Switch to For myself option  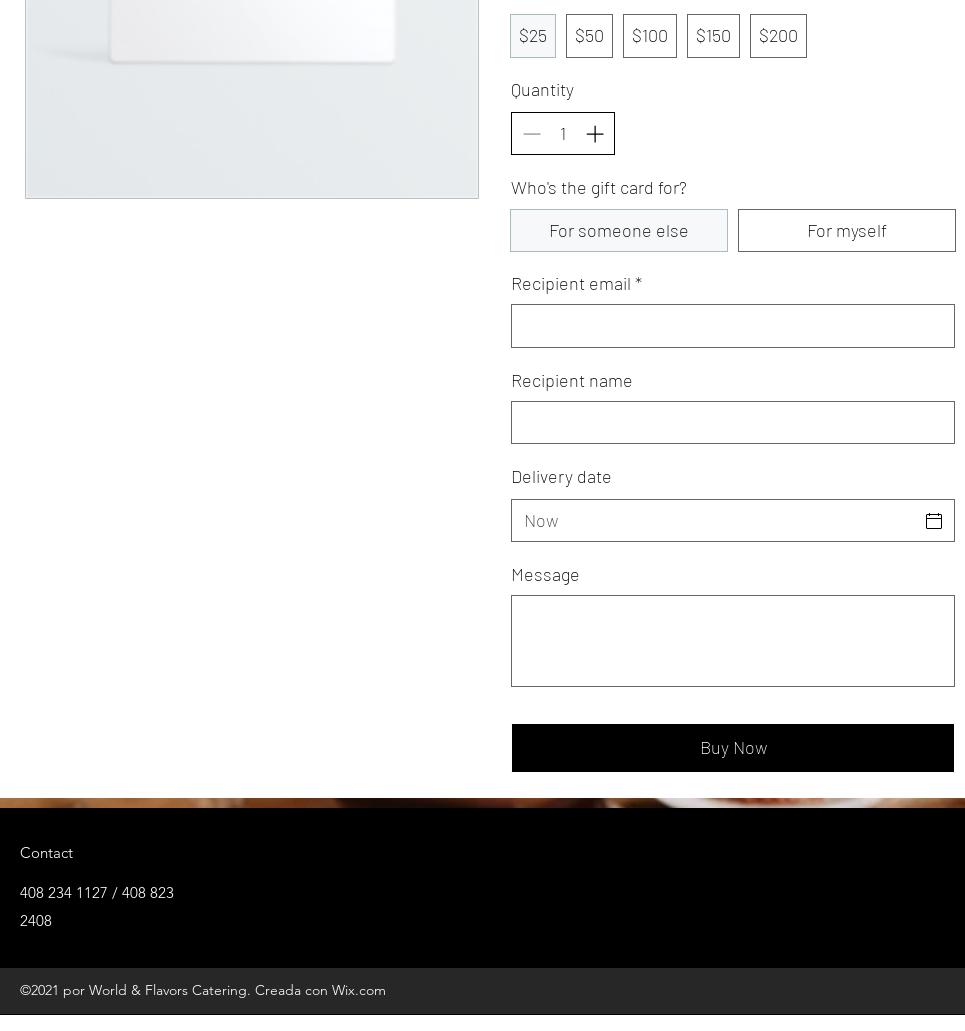846,231
